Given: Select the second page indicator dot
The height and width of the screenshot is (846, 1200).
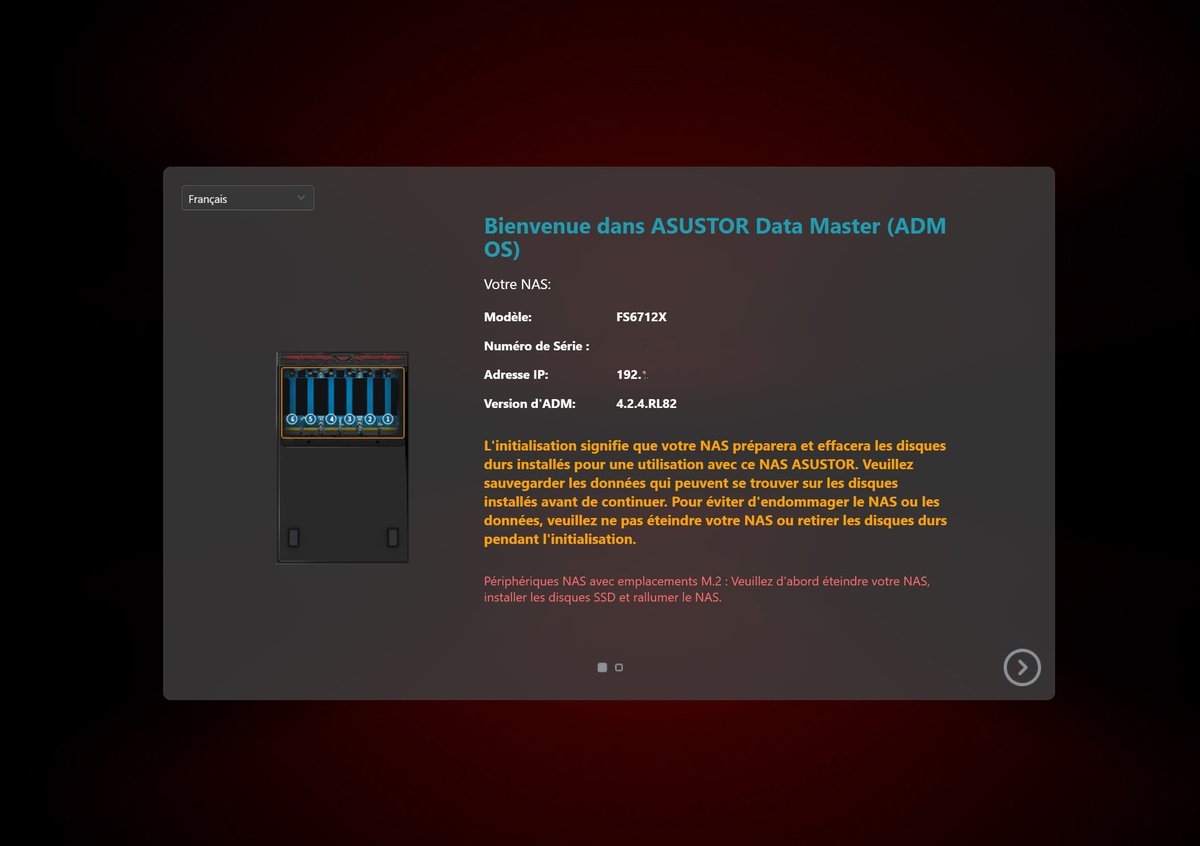Looking at the screenshot, I should (618, 667).
